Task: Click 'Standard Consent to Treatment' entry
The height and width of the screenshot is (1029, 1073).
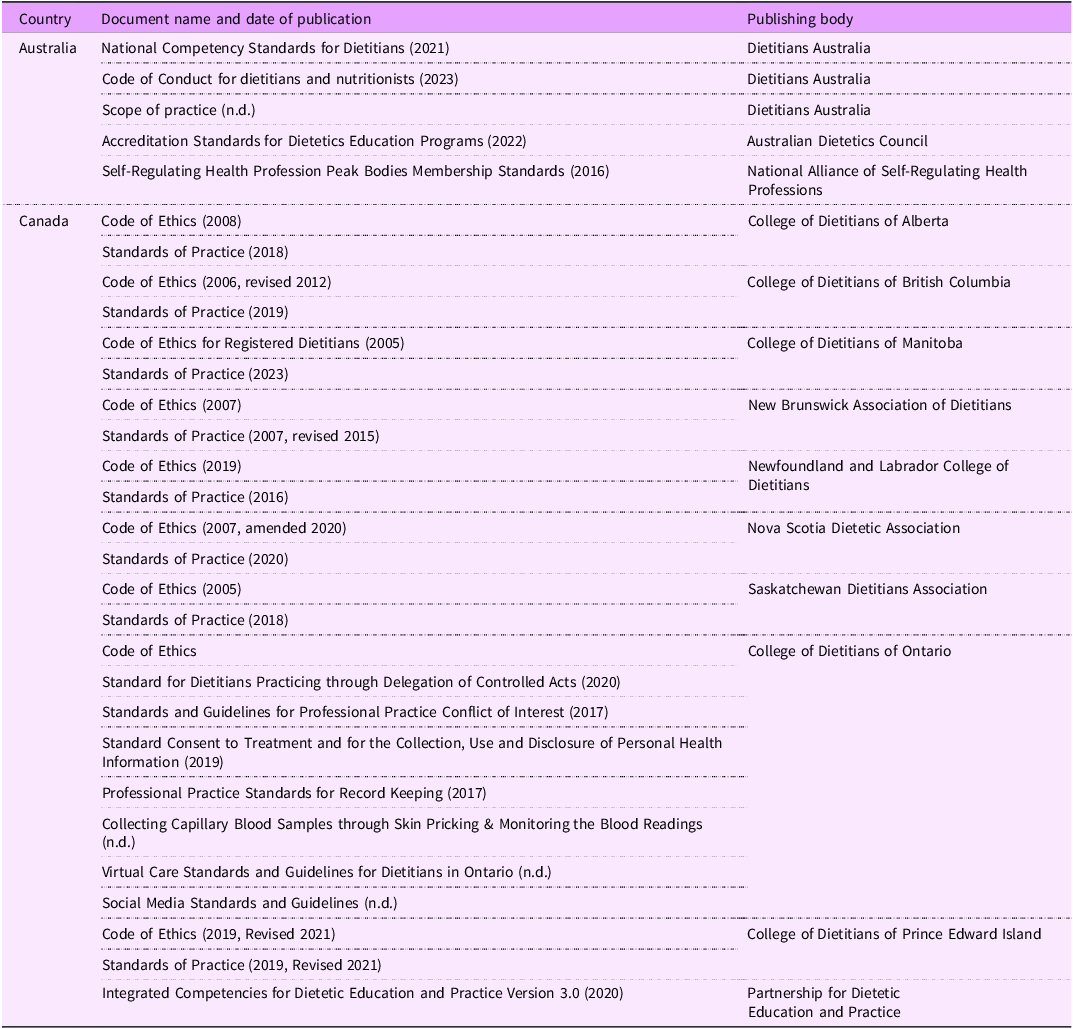Action: click(x=412, y=753)
